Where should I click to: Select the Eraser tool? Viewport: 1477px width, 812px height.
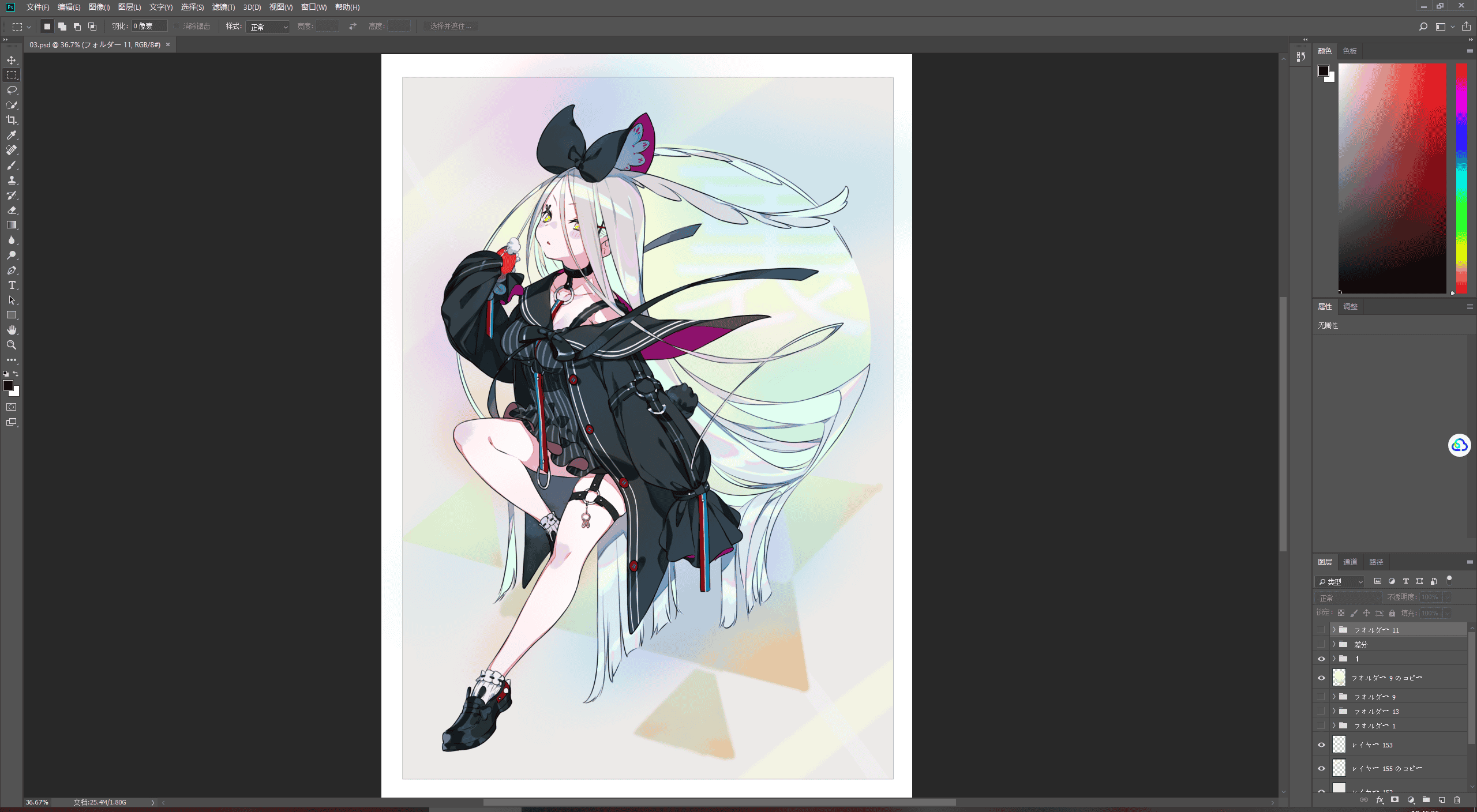(x=12, y=210)
